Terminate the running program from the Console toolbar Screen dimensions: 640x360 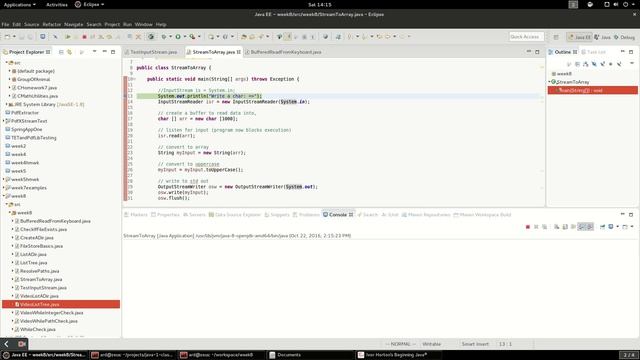(x=528, y=227)
